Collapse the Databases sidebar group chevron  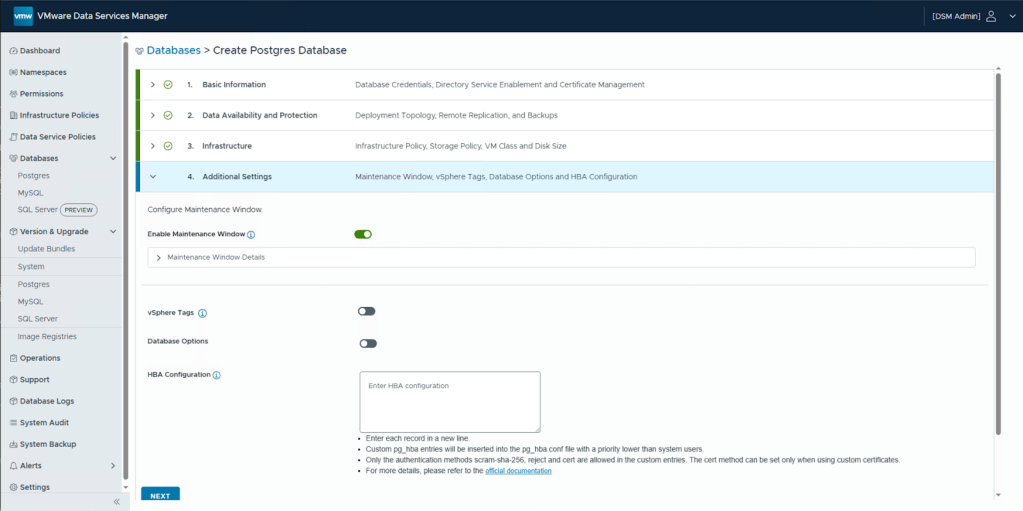click(x=113, y=159)
